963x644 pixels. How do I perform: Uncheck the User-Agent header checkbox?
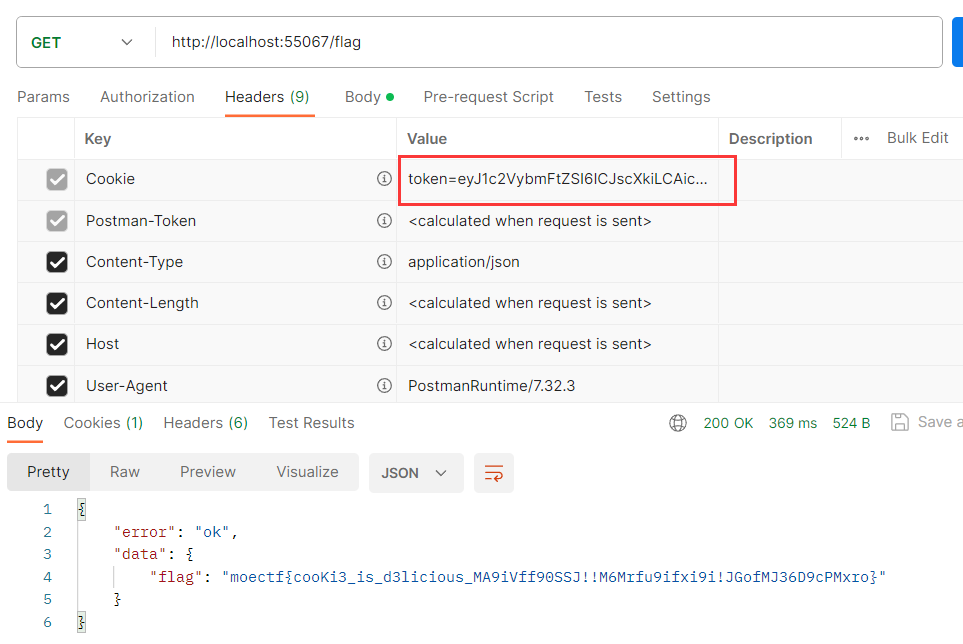click(57, 385)
